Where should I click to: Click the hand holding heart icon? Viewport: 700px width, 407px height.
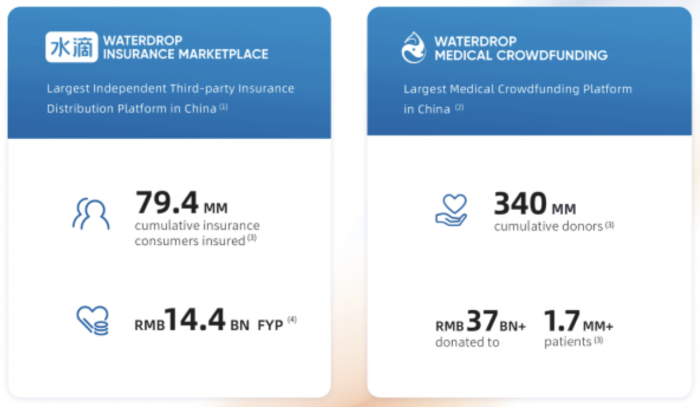452,208
